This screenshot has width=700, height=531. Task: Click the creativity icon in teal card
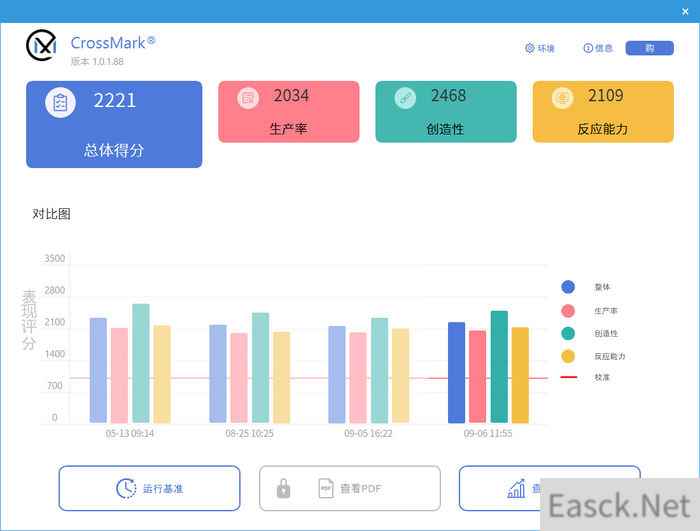405,98
